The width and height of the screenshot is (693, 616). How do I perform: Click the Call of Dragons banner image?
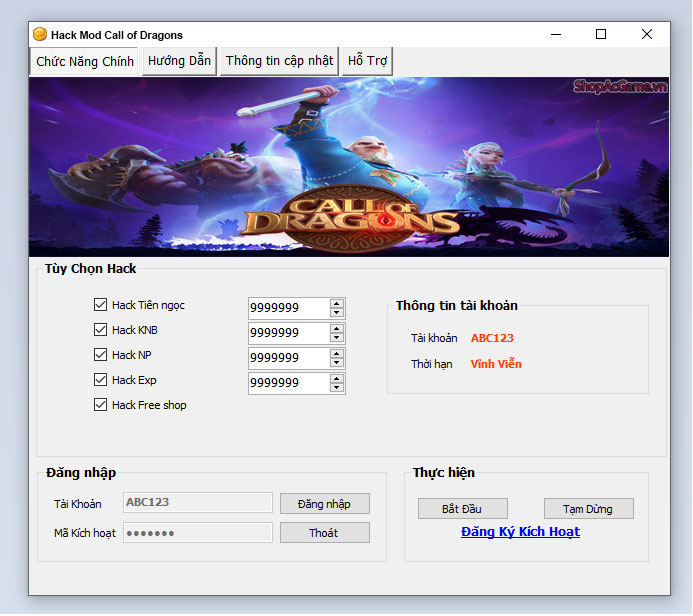point(349,166)
